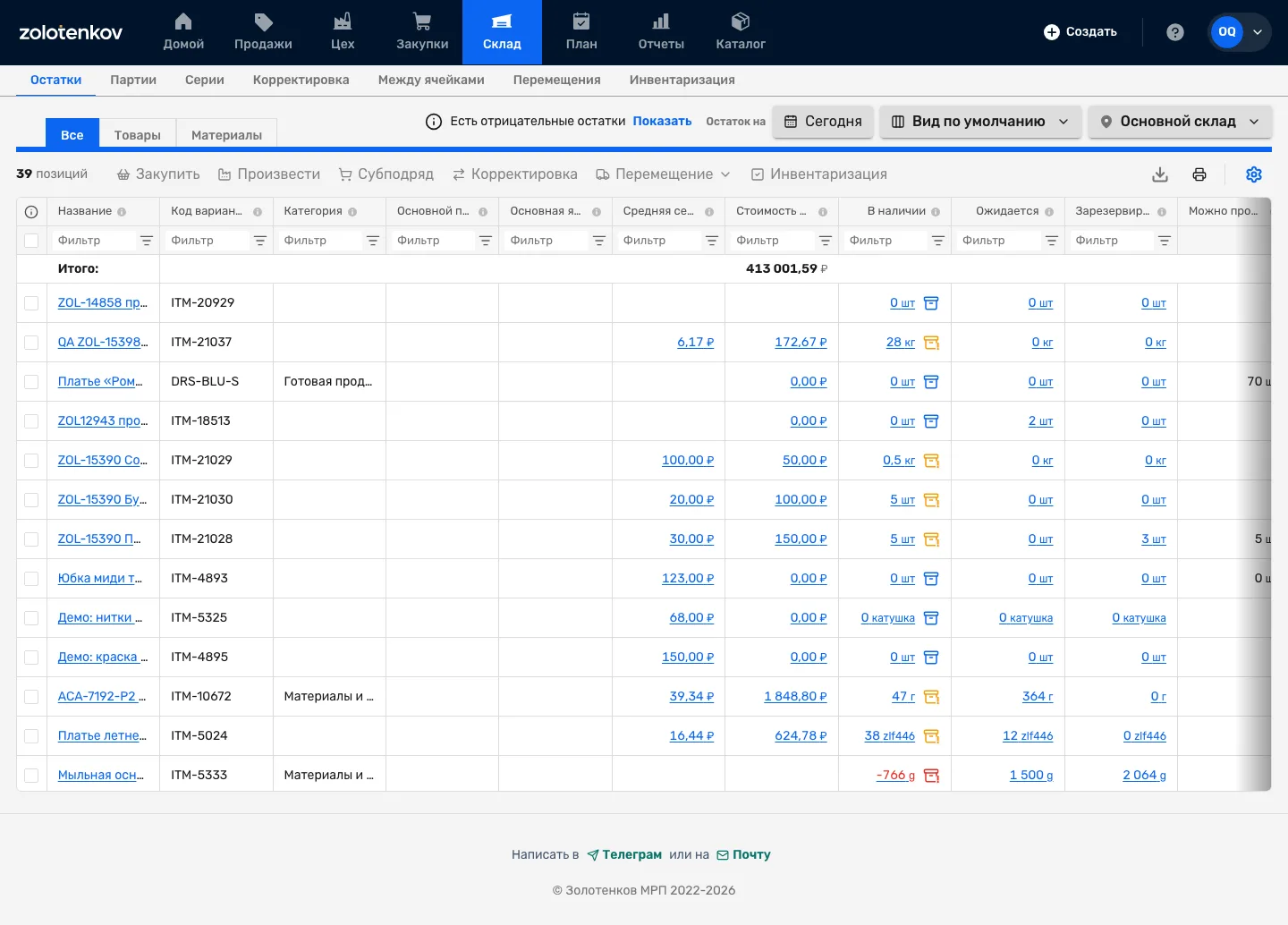This screenshot has height=925, width=1288.
Task: Open the Каталог catalog section
Action: (741, 32)
